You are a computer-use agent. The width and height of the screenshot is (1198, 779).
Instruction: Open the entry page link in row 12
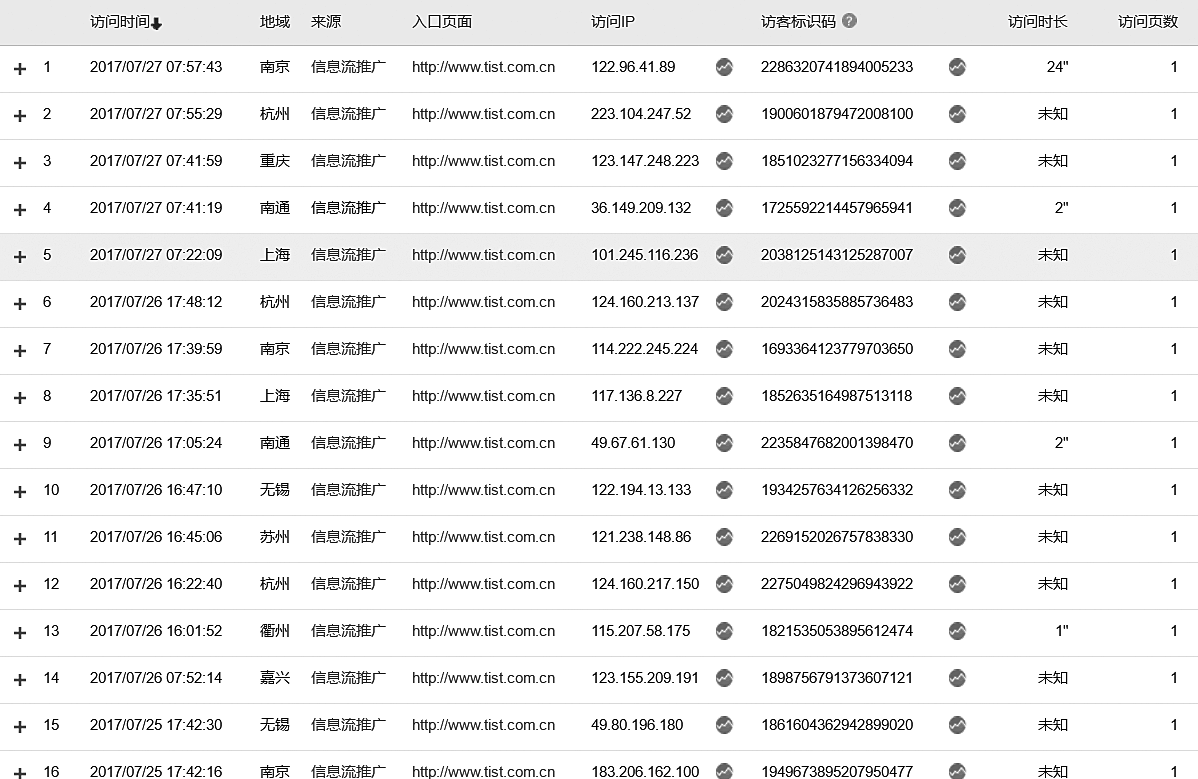point(483,584)
